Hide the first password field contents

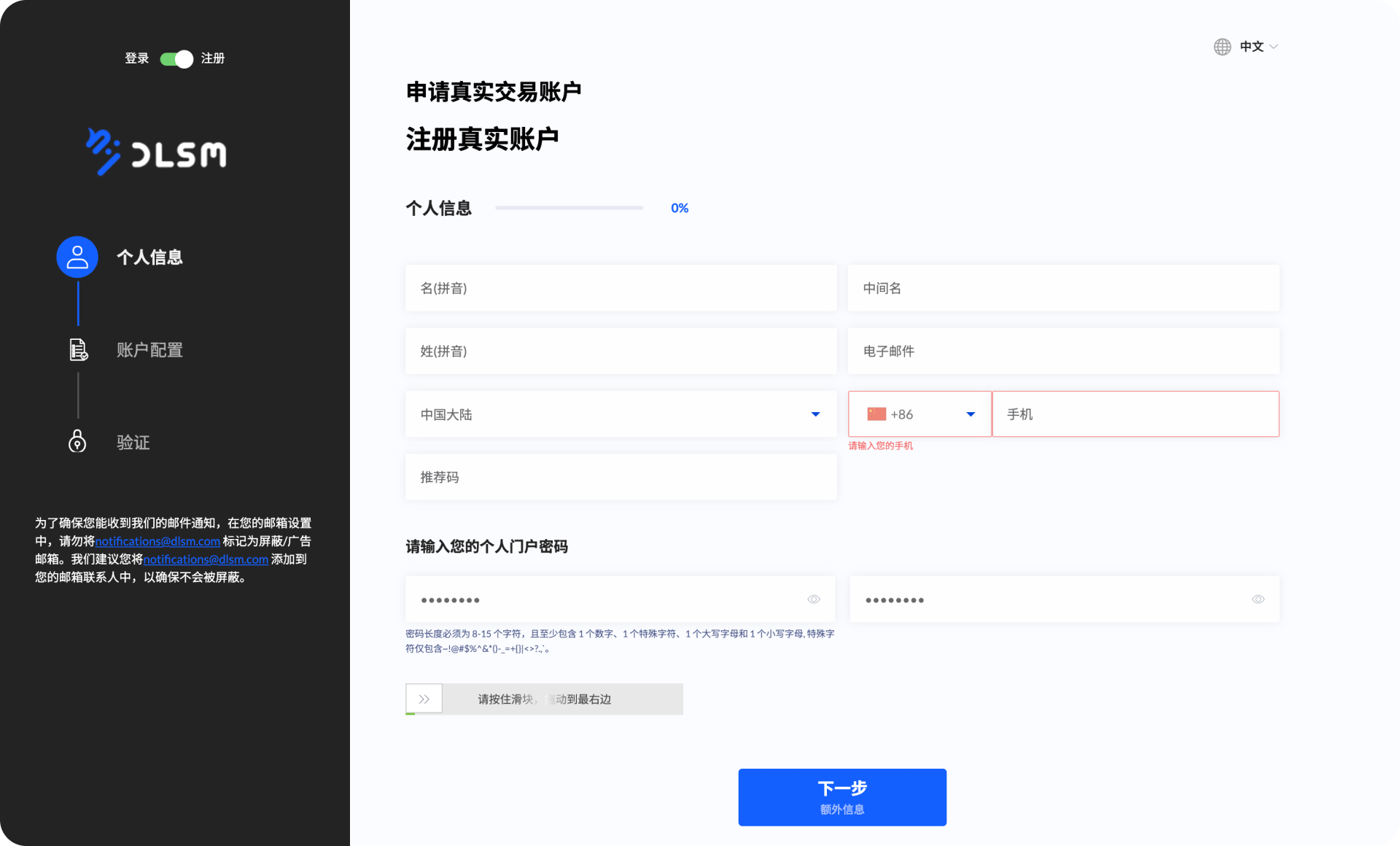click(x=814, y=599)
